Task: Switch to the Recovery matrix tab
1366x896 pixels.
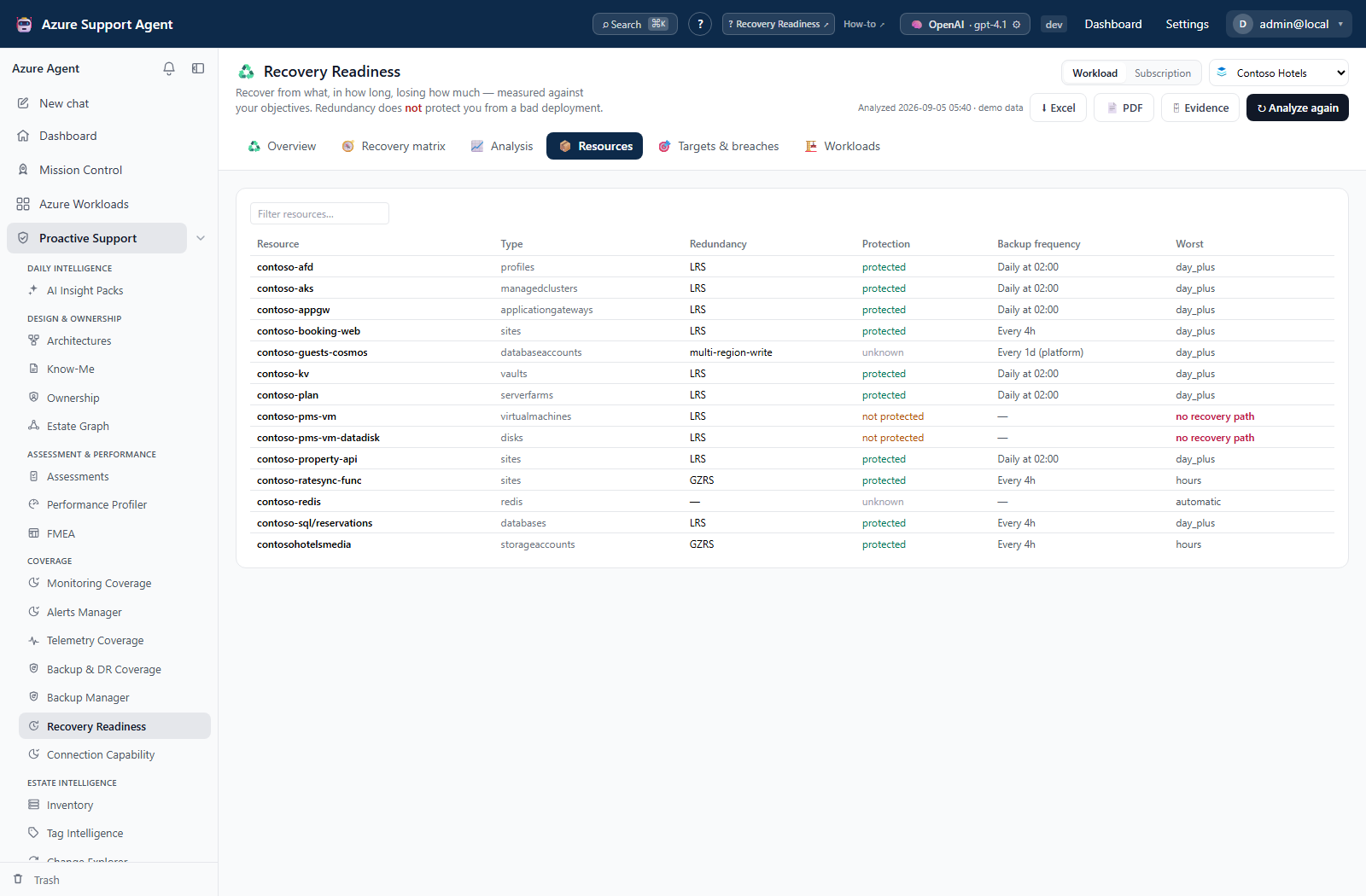Action: pyautogui.click(x=394, y=146)
